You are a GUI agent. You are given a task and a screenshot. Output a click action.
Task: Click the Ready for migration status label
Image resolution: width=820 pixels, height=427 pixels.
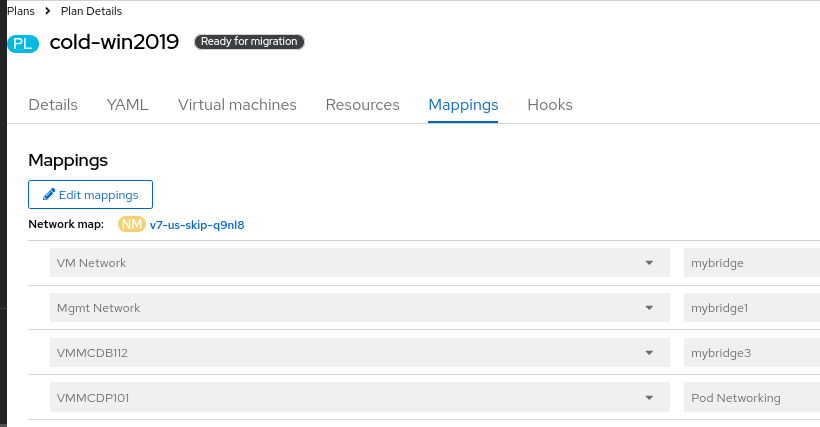[x=249, y=42]
